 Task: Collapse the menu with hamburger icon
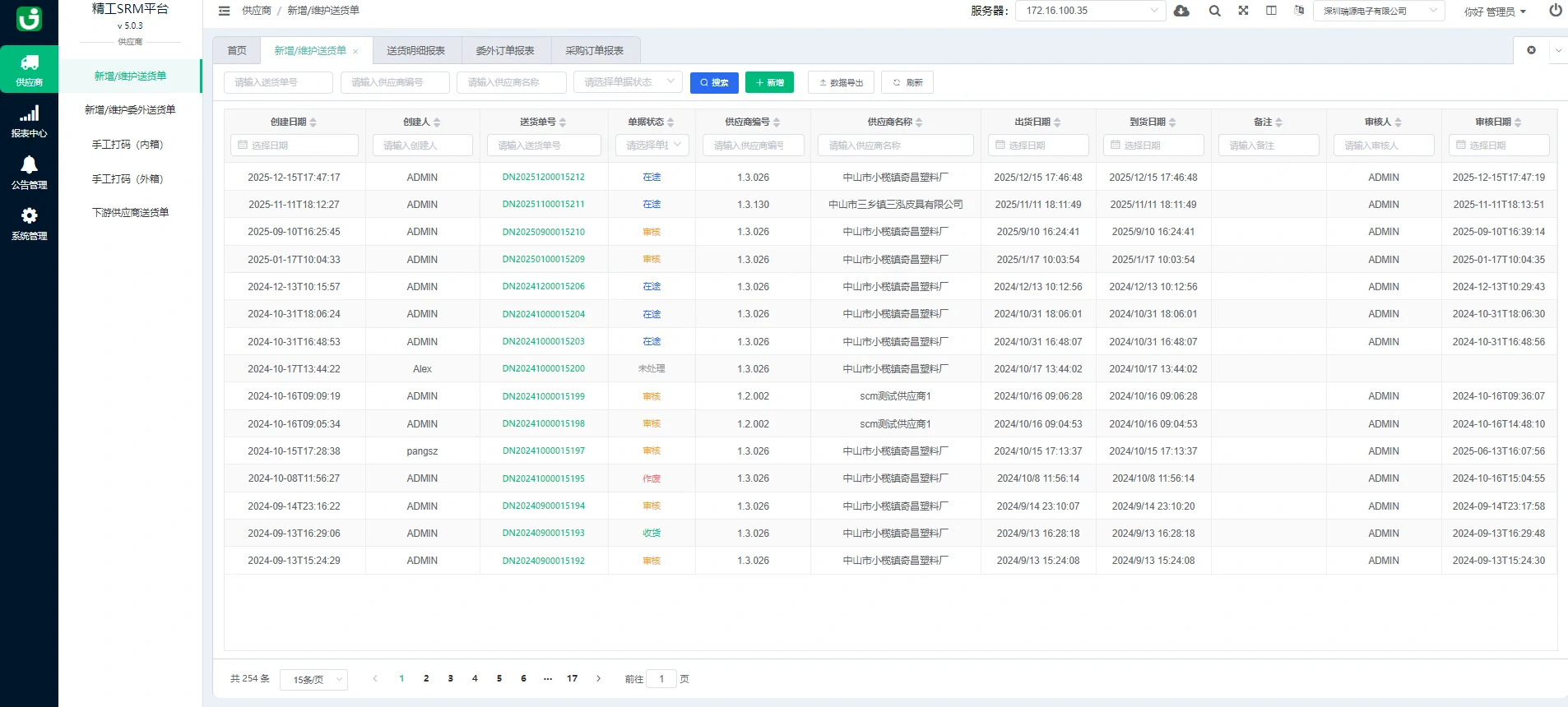coord(224,11)
